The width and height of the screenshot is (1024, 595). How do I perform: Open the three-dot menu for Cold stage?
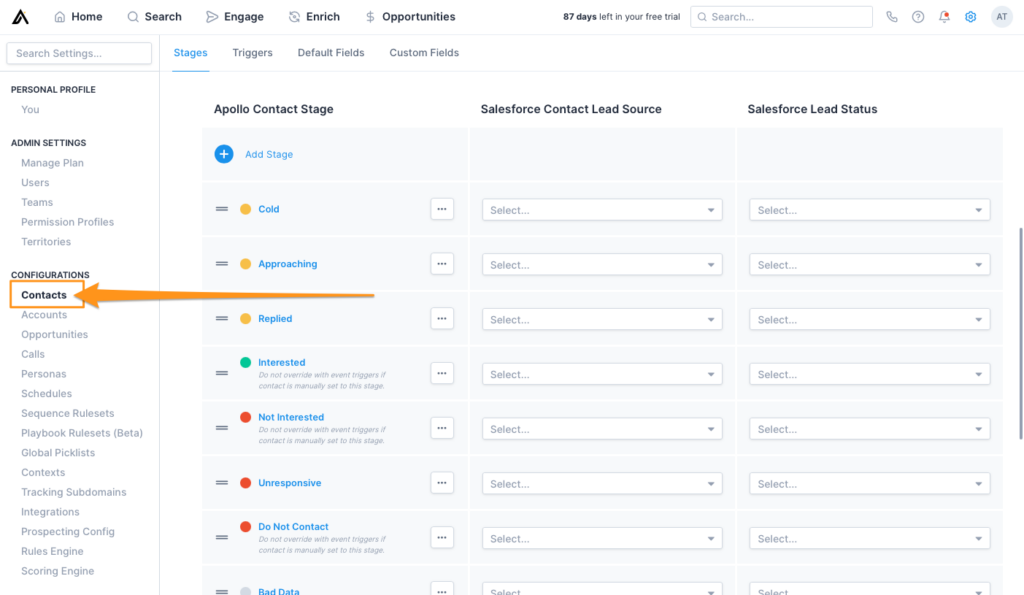click(x=442, y=209)
